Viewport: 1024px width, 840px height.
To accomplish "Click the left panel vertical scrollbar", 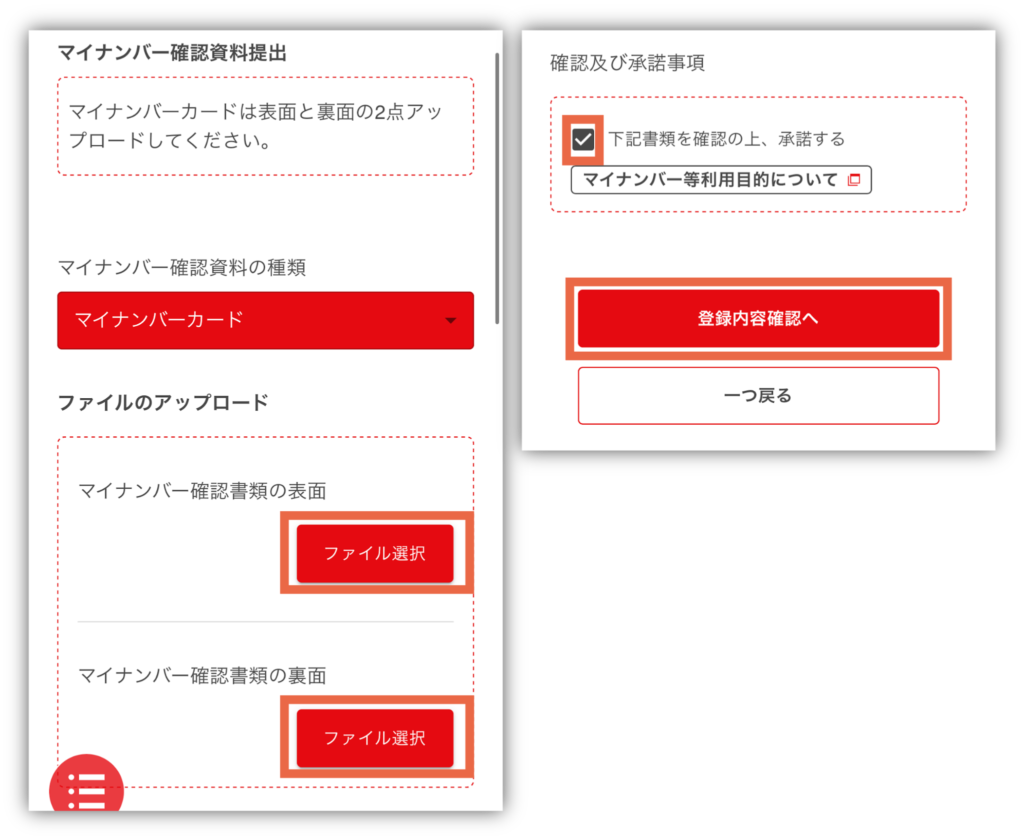I will click(x=498, y=188).
